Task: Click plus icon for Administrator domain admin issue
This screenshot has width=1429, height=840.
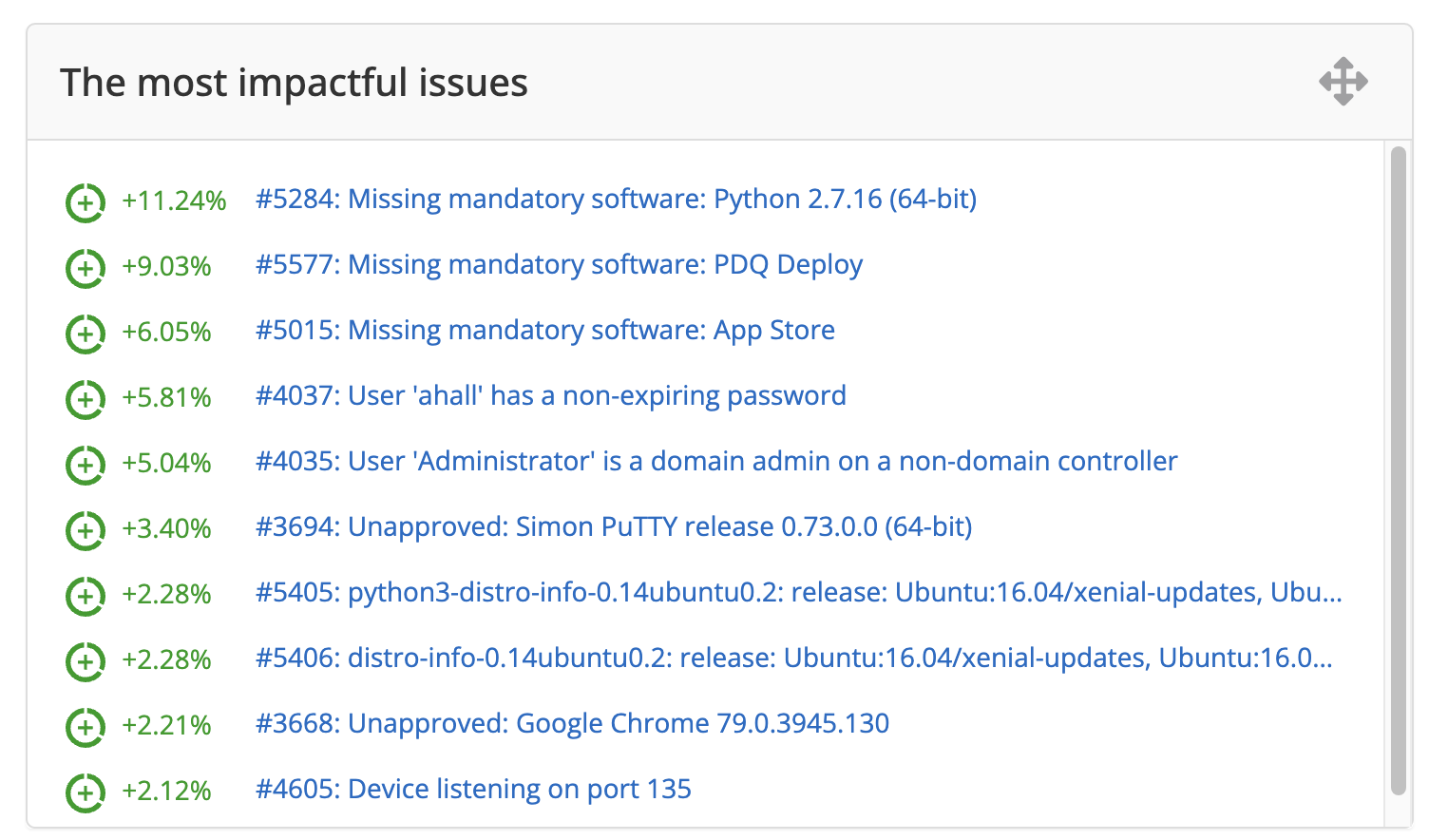Action: pos(85,465)
